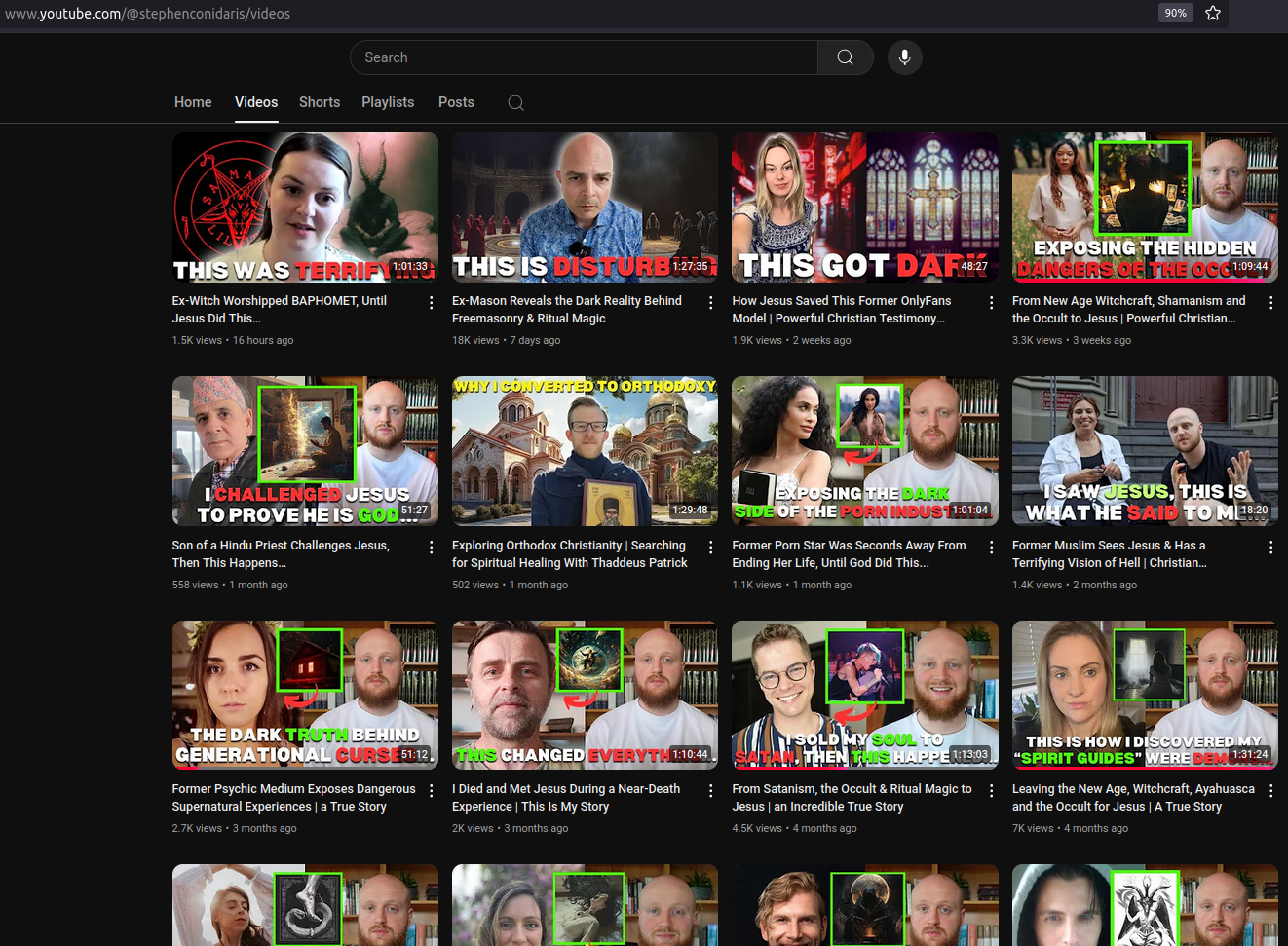Open options menu for From Satanism video
The image size is (1288, 946).
click(991, 791)
